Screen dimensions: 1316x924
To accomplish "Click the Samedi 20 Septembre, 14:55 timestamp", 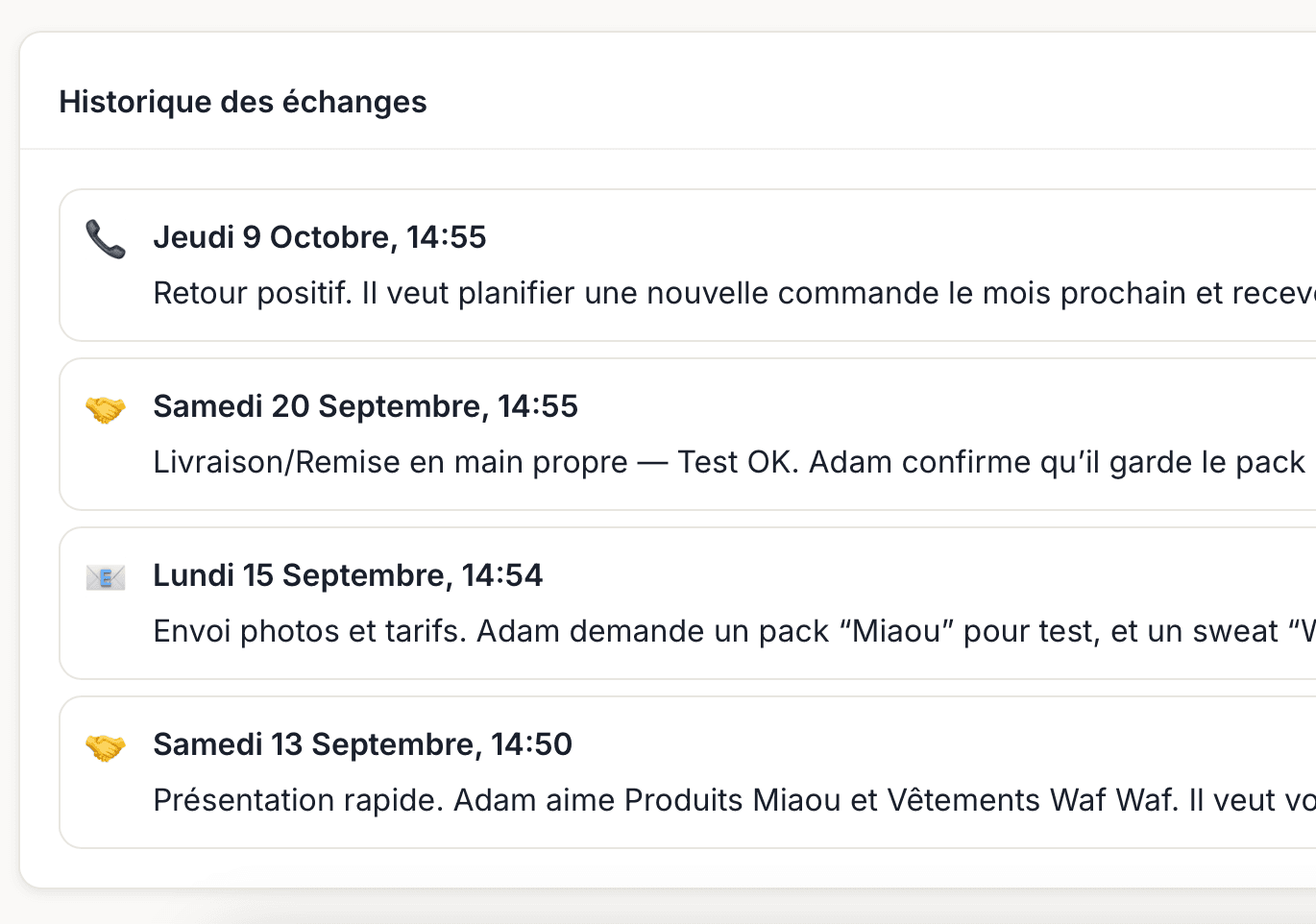I will [365, 405].
